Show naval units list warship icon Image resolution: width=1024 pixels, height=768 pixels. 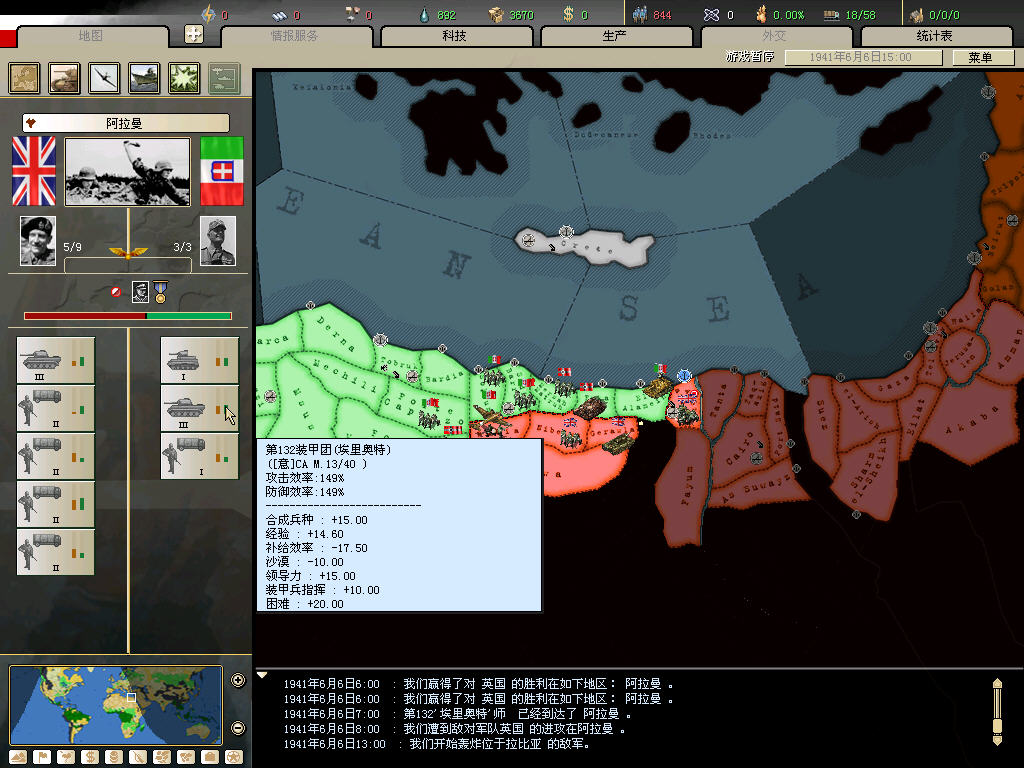point(144,78)
